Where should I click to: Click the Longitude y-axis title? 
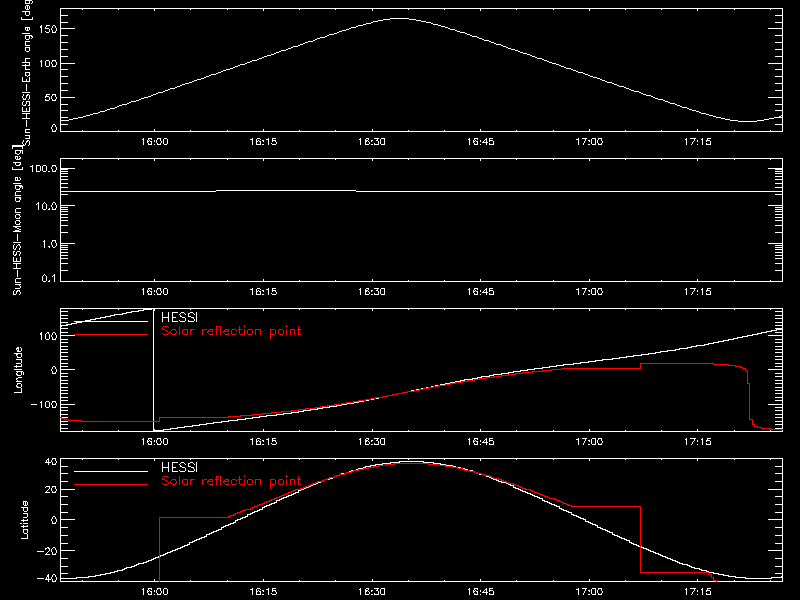[x=18, y=370]
